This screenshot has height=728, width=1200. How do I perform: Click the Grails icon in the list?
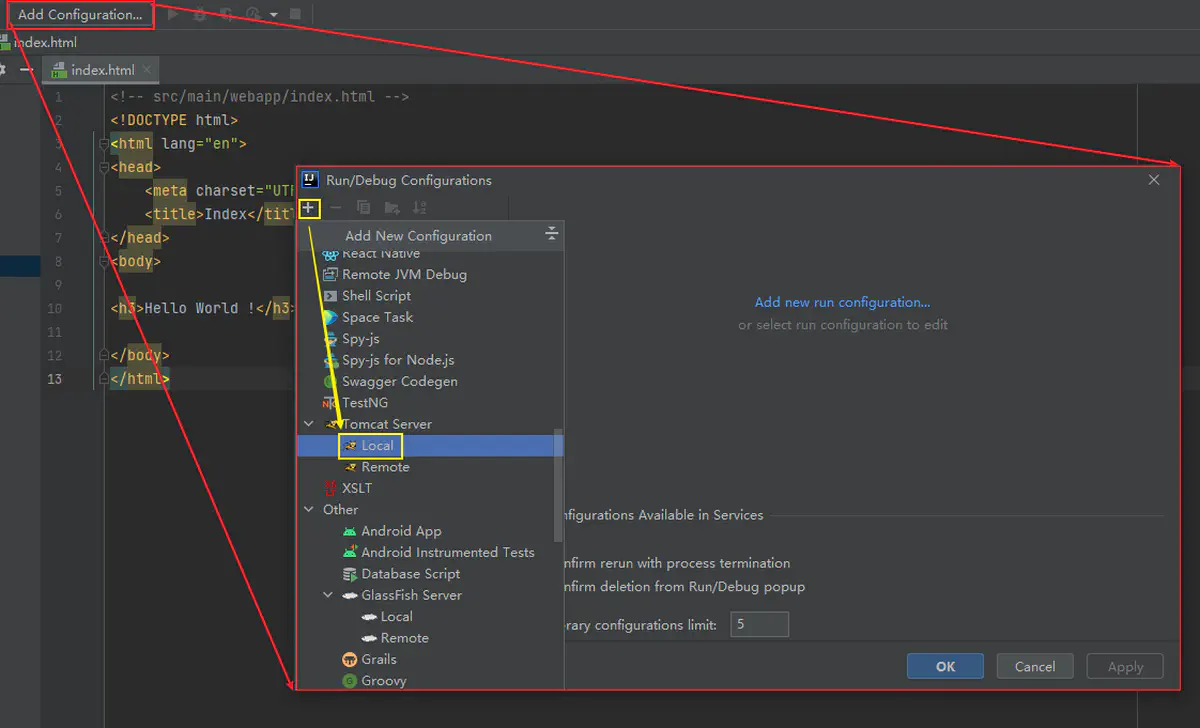(349, 659)
